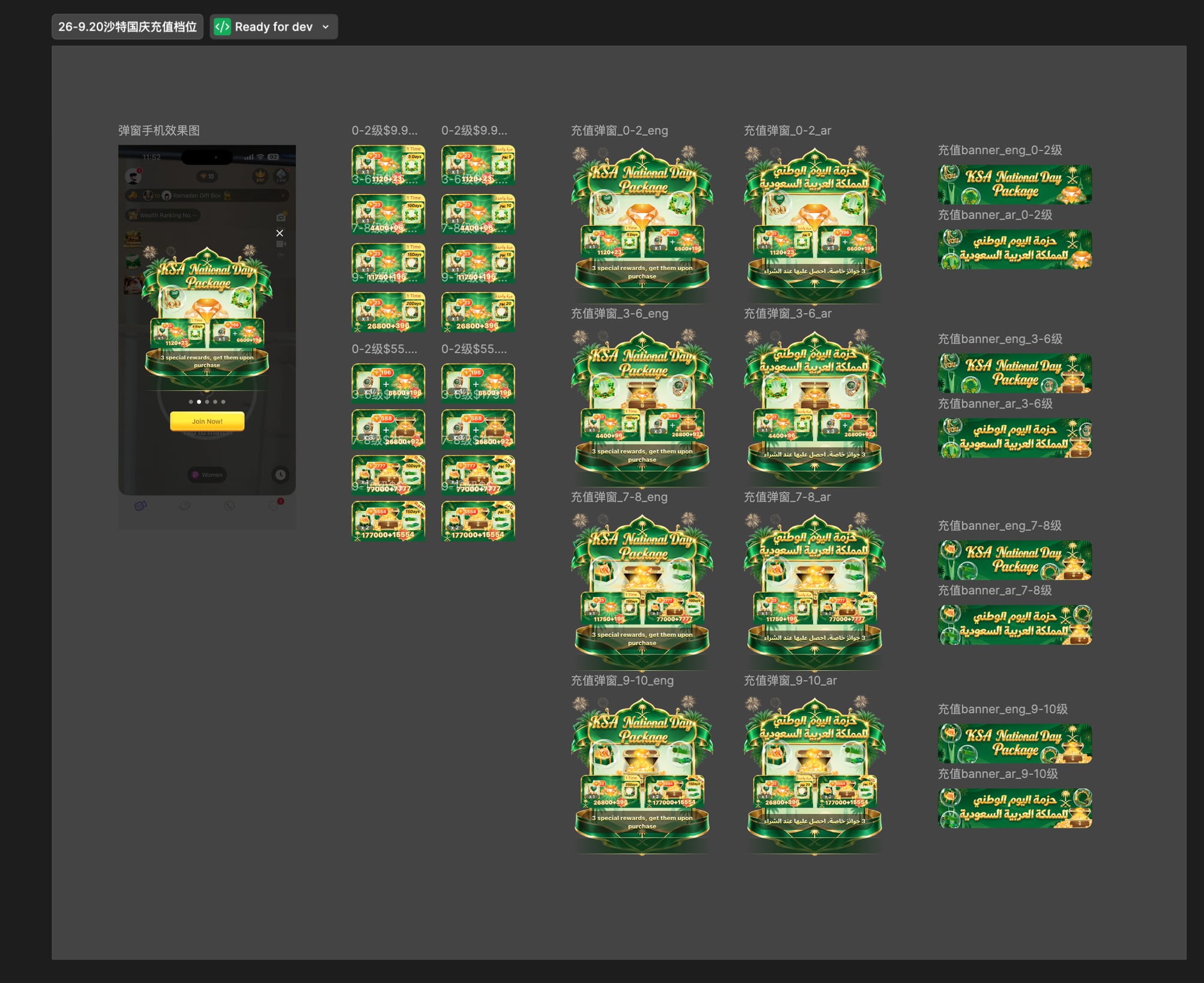Viewport: 1204px width, 983px height.
Task: Select the 充值弹窗_3-6_ar frame label
Action: tap(787, 314)
